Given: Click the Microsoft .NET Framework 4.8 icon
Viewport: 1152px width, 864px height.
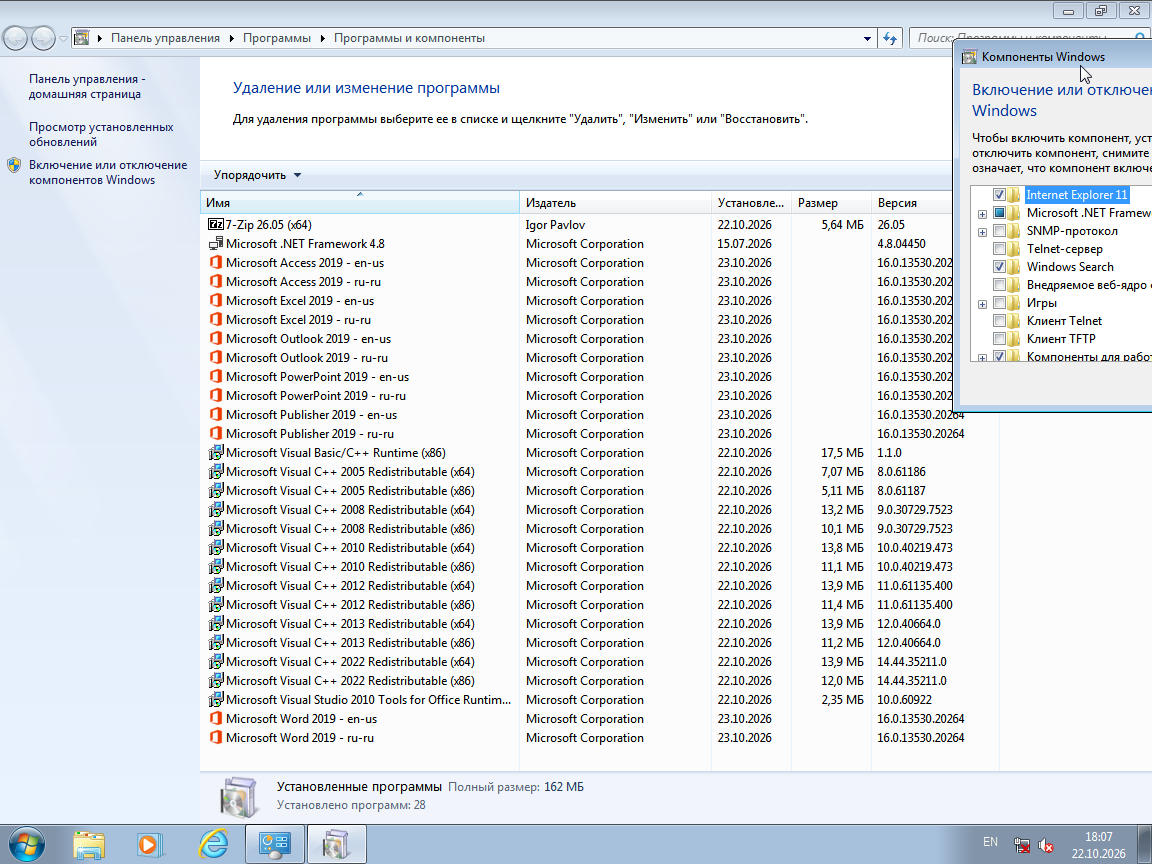Looking at the screenshot, I should pos(215,244).
